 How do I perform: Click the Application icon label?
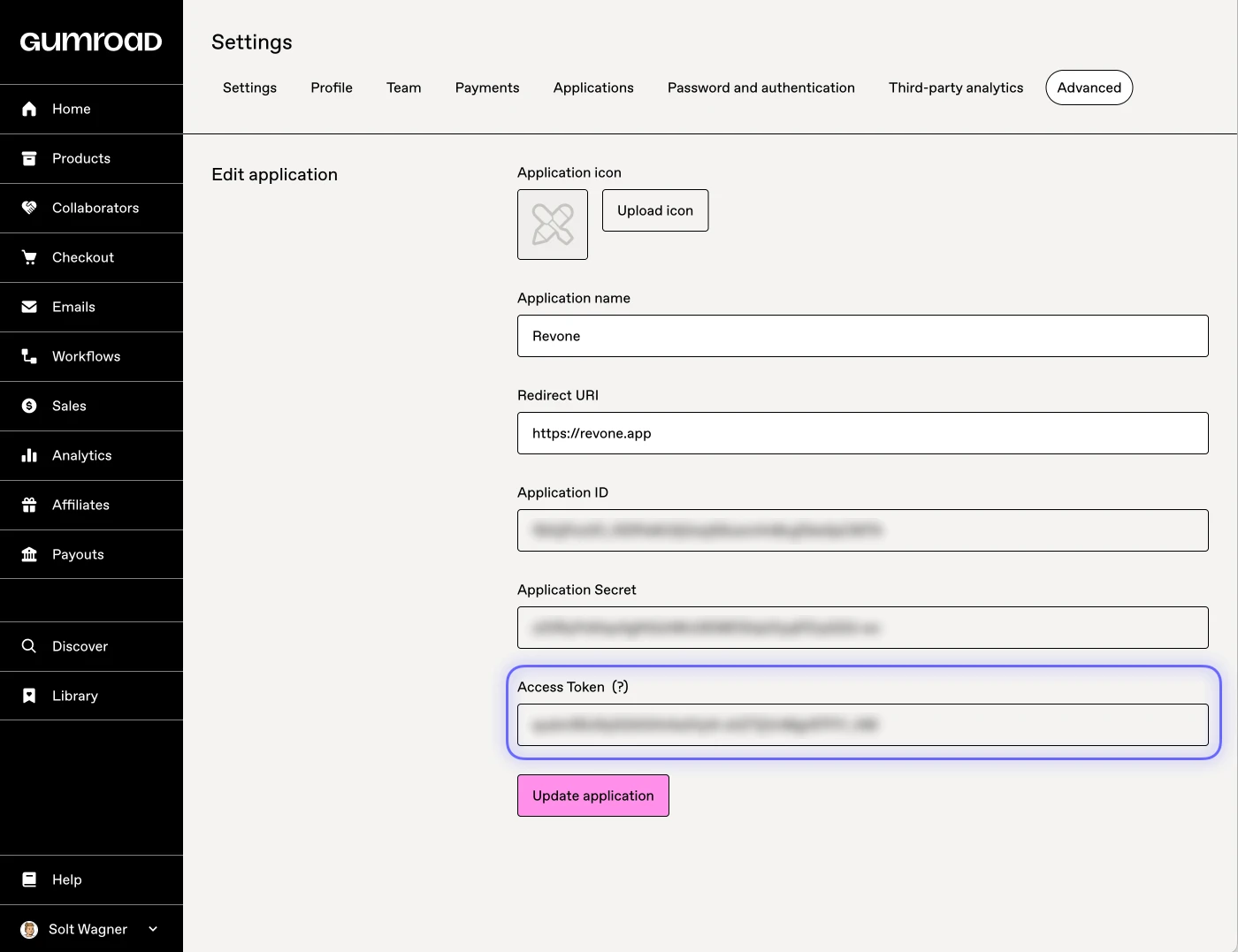[569, 172]
